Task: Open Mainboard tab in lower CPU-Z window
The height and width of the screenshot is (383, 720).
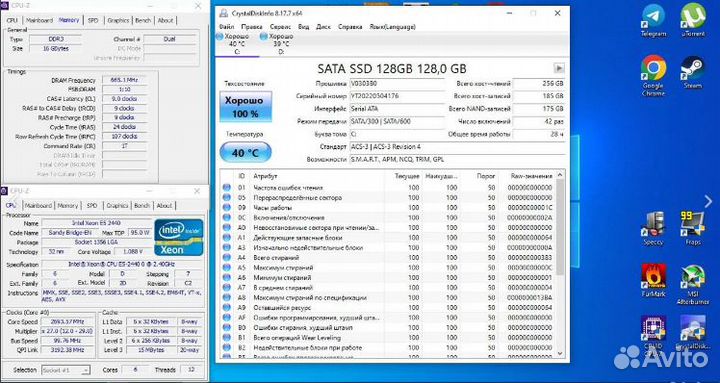Action: click(39, 205)
